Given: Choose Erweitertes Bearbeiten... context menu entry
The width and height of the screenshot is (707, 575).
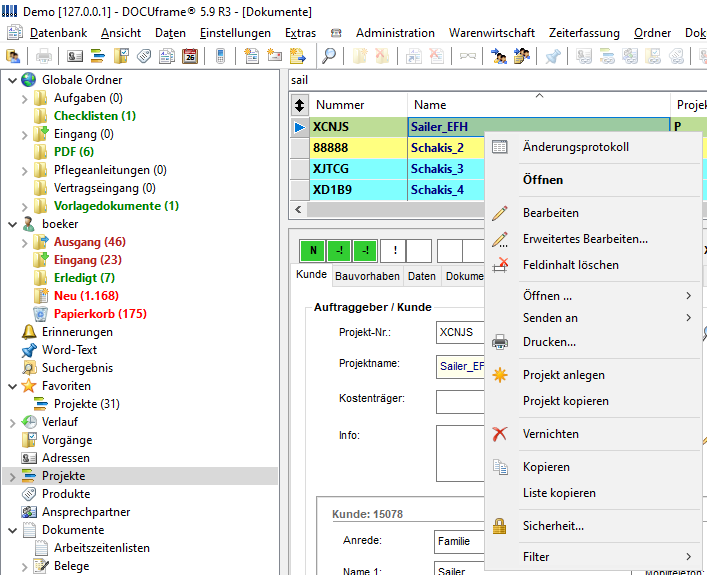Looking at the screenshot, I should coord(593,239).
